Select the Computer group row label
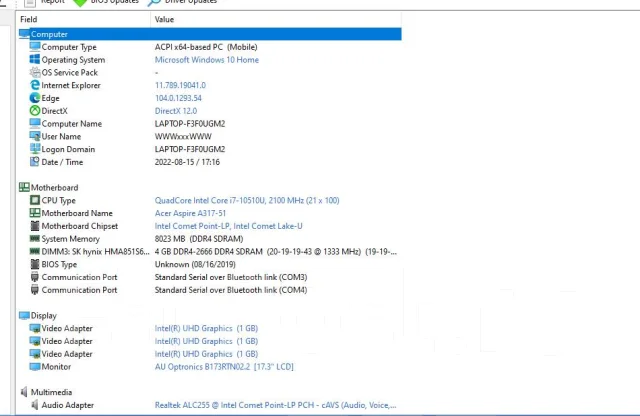 click(49, 34)
